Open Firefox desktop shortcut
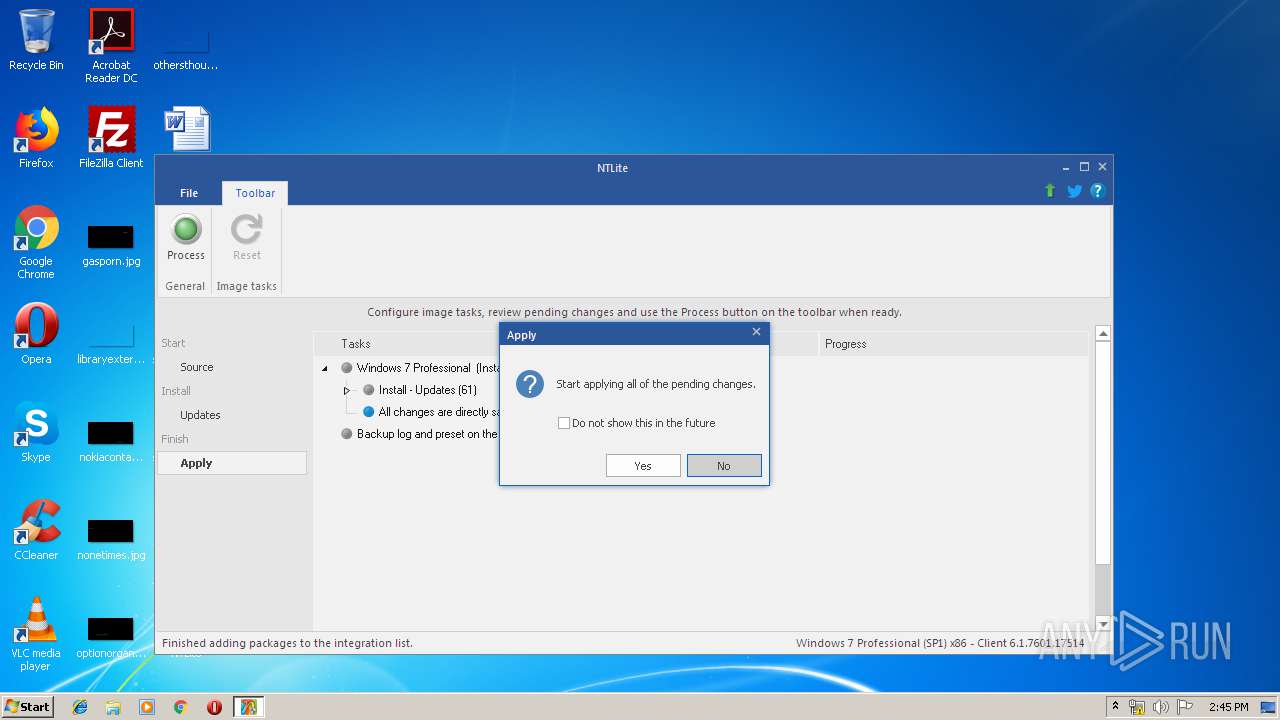1280x720 pixels. coord(36,138)
